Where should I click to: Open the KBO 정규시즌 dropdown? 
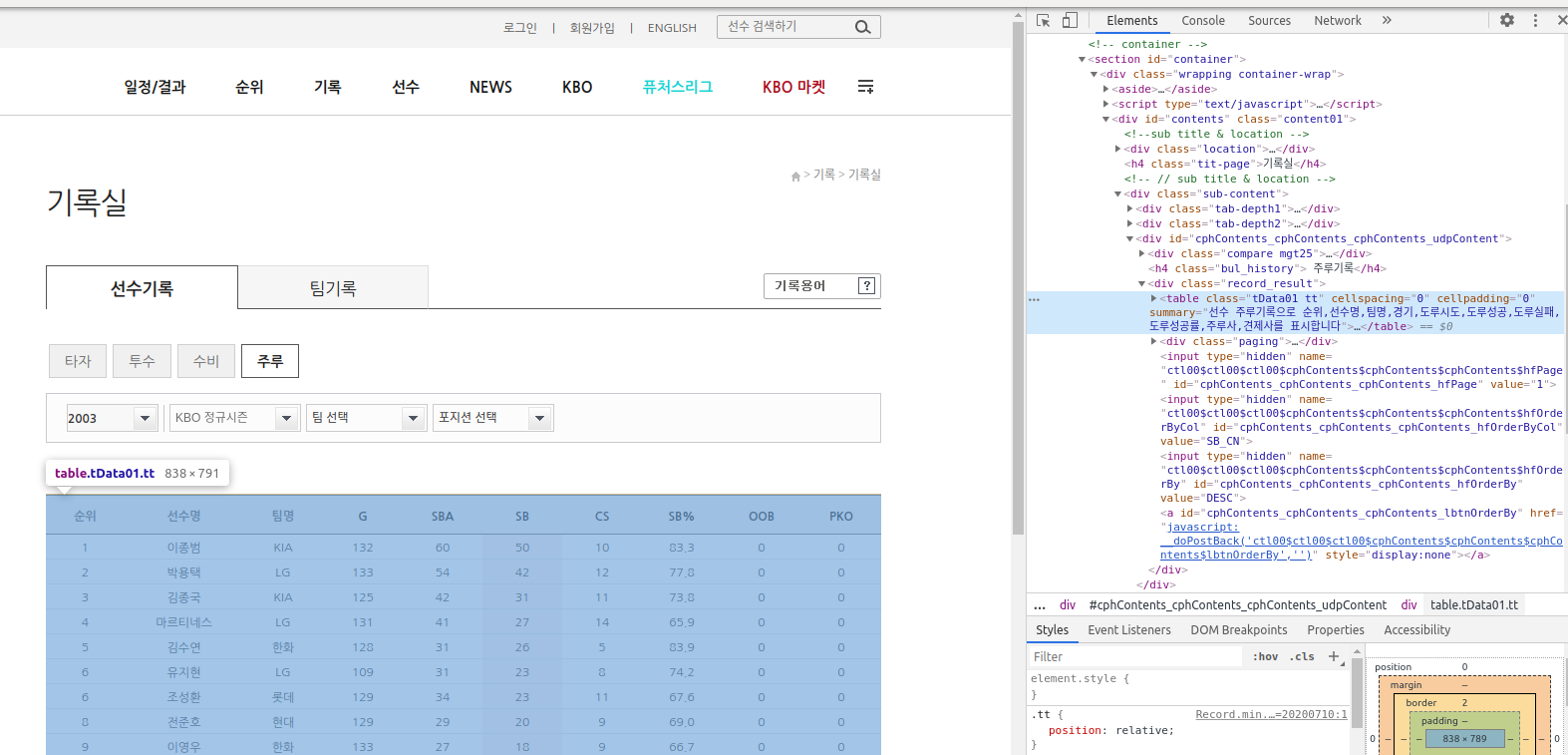(235, 418)
